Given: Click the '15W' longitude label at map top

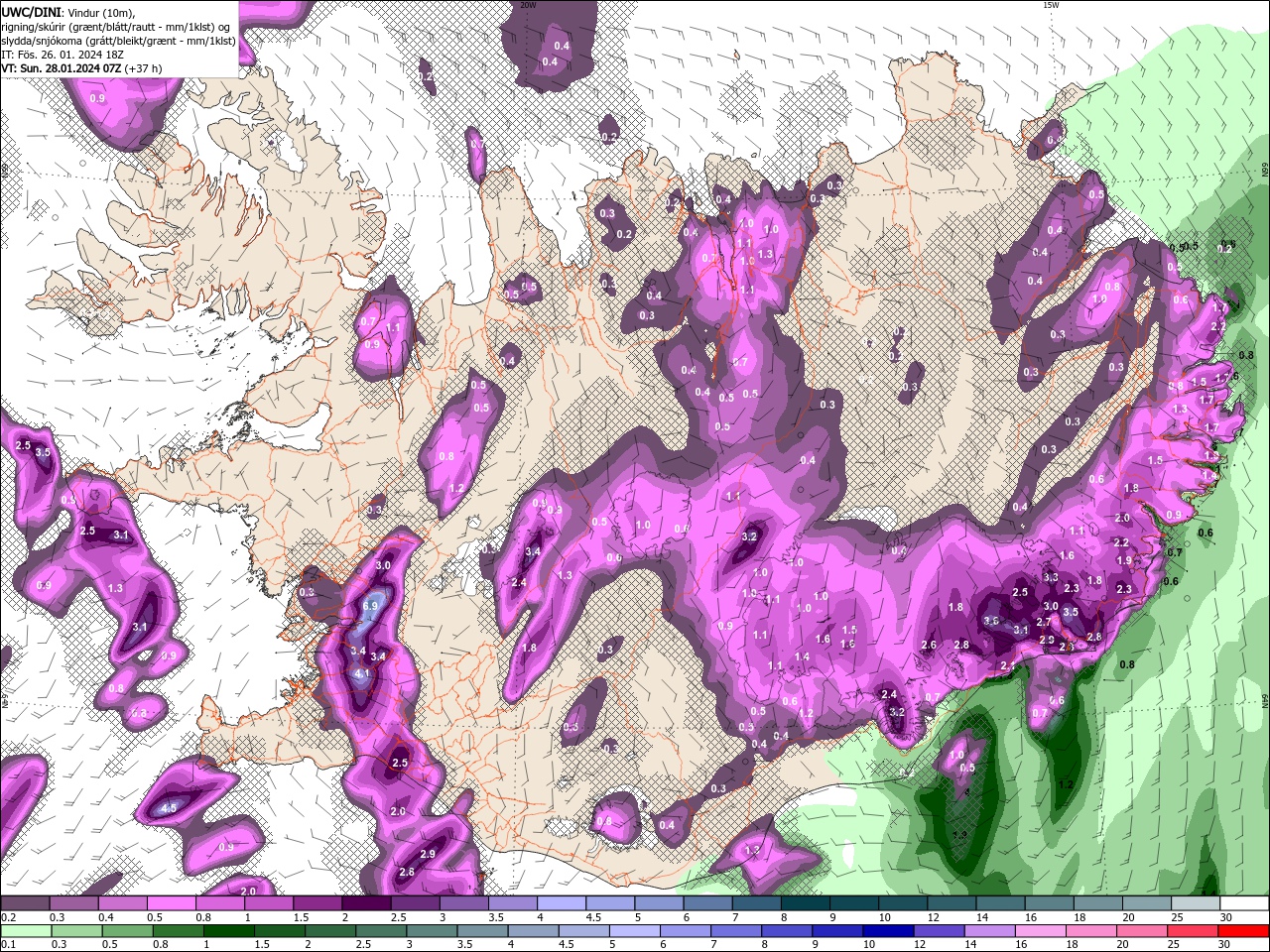Looking at the screenshot, I should click(1052, 5).
